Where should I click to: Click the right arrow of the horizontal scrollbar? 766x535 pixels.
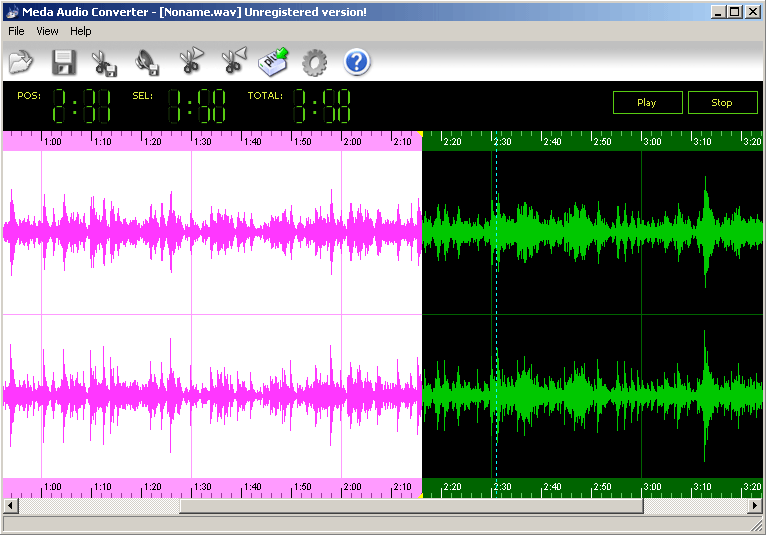point(755,505)
